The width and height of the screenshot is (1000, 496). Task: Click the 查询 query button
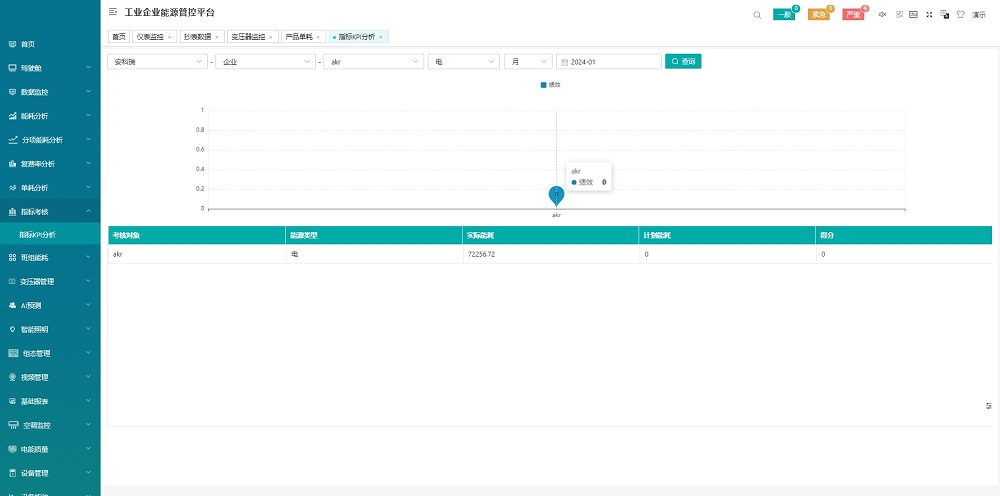tap(684, 61)
